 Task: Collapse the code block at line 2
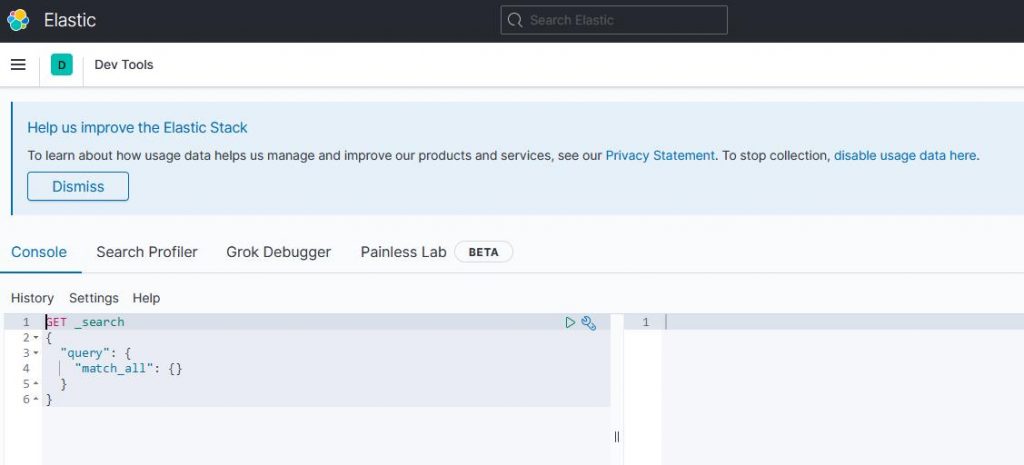36,338
